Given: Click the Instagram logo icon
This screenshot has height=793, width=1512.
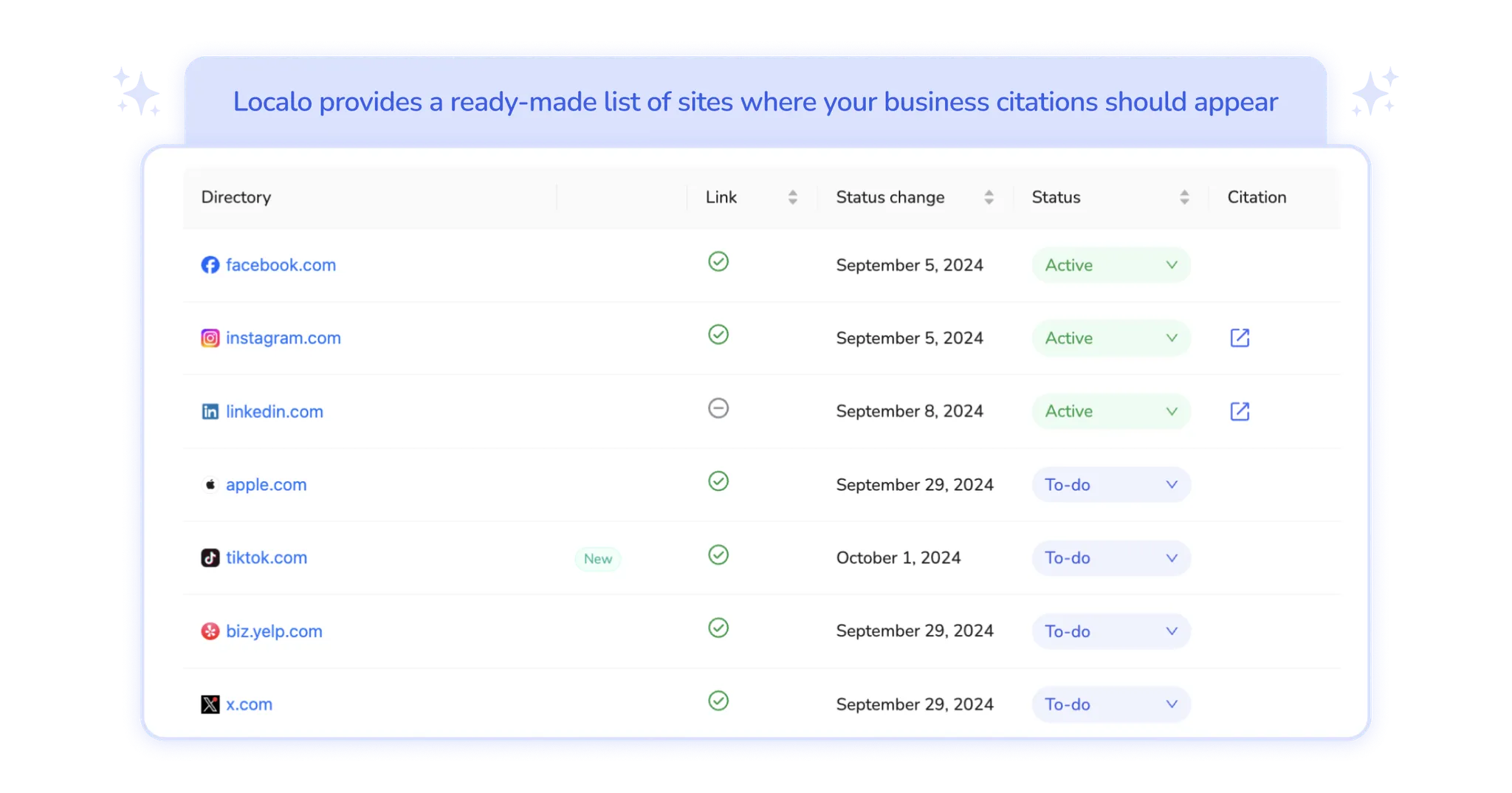Looking at the screenshot, I should pos(210,338).
